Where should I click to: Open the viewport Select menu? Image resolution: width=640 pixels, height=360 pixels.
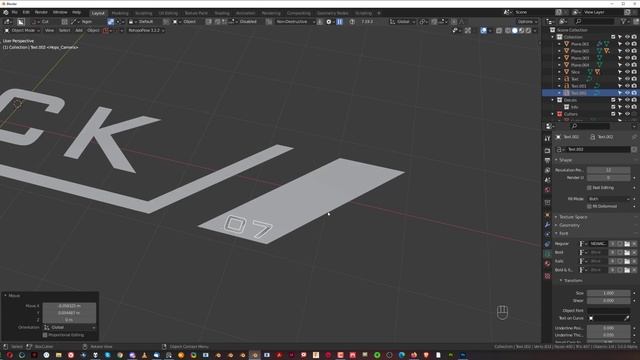coord(64,31)
